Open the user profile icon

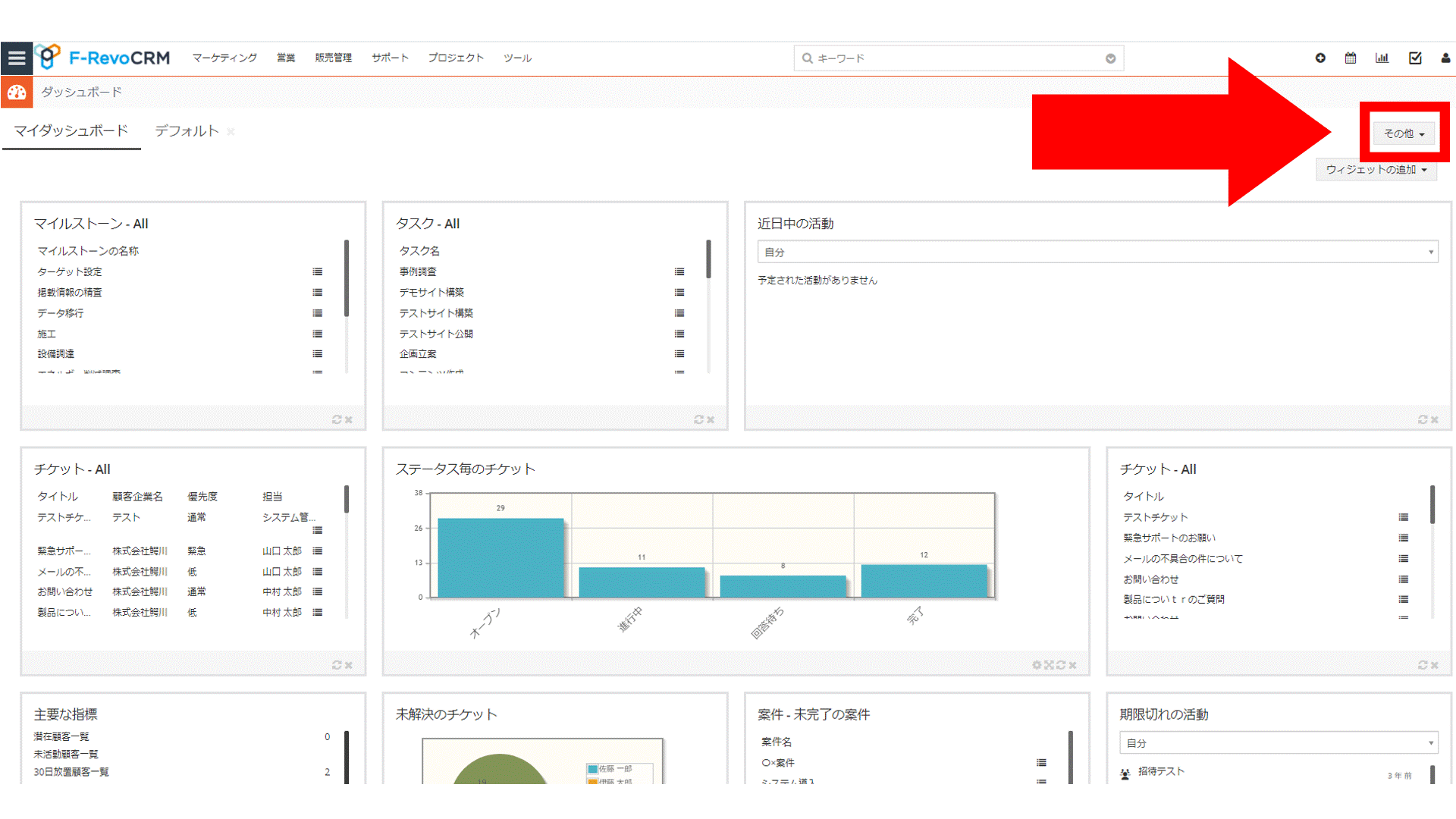1445,58
